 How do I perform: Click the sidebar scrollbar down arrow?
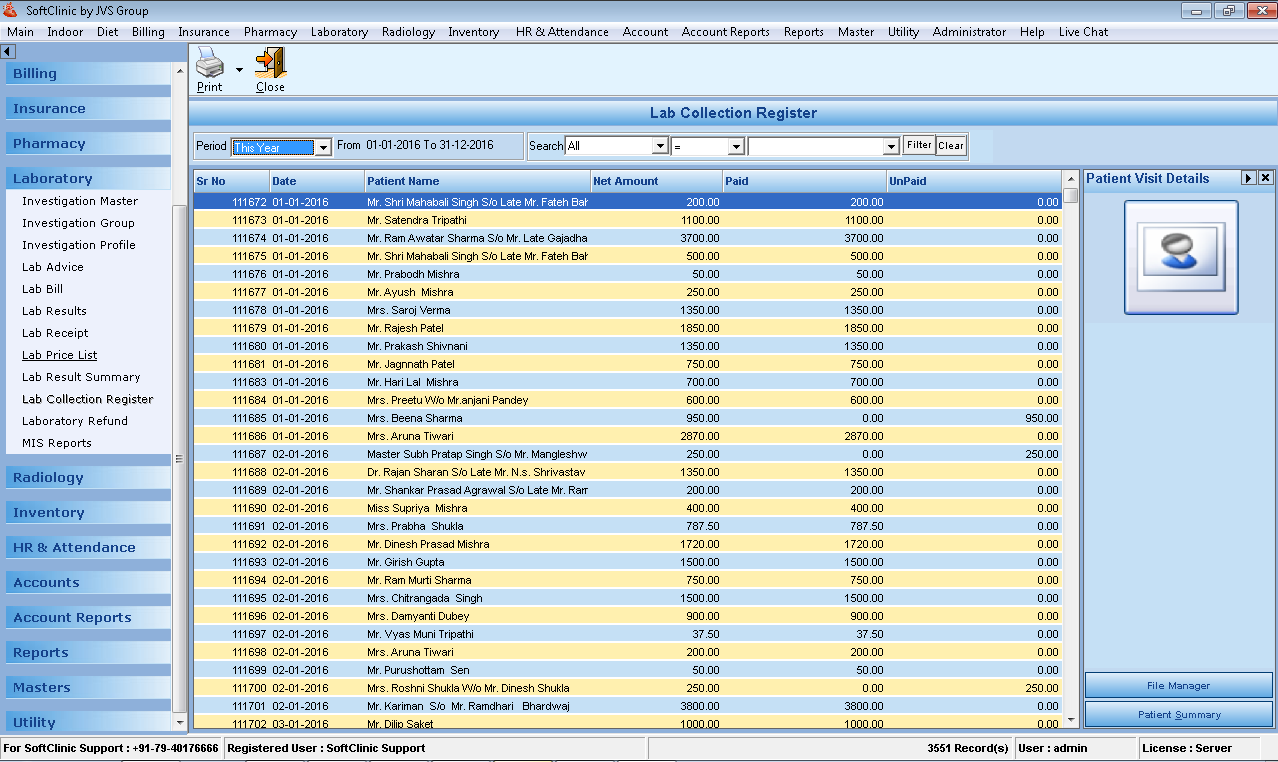coord(180,722)
